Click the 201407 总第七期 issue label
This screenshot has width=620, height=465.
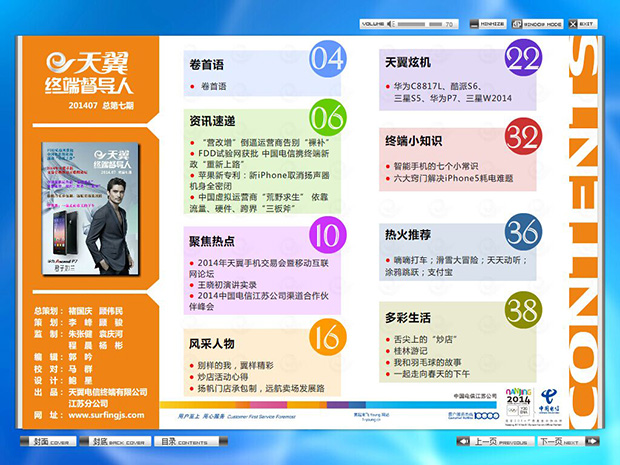(101, 106)
